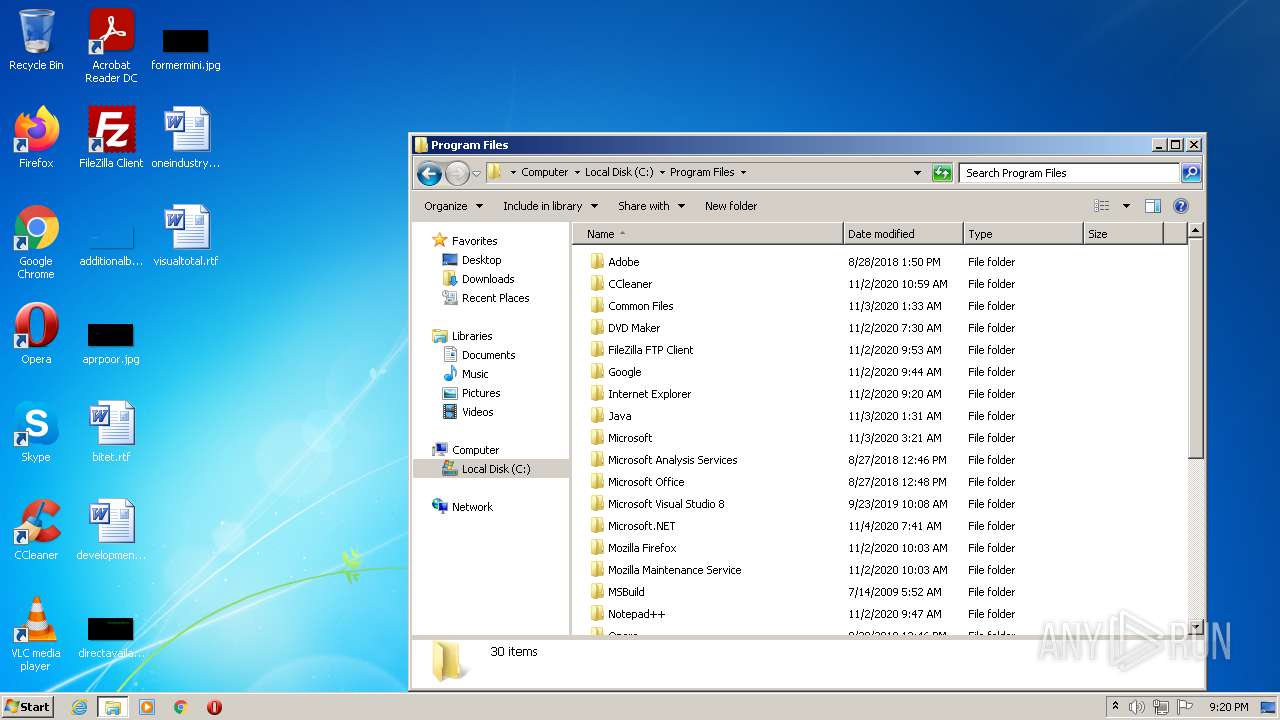Screen dimensions: 1280x720
Task: Open the Explorer help icon
Action: (1181, 206)
